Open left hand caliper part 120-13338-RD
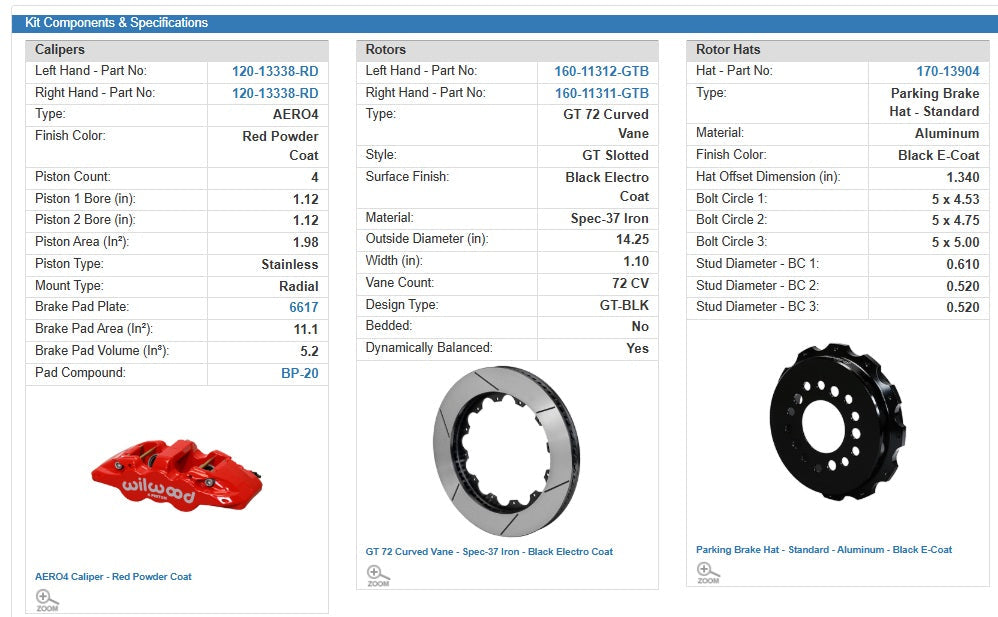The width and height of the screenshot is (998, 617). tap(275, 71)
